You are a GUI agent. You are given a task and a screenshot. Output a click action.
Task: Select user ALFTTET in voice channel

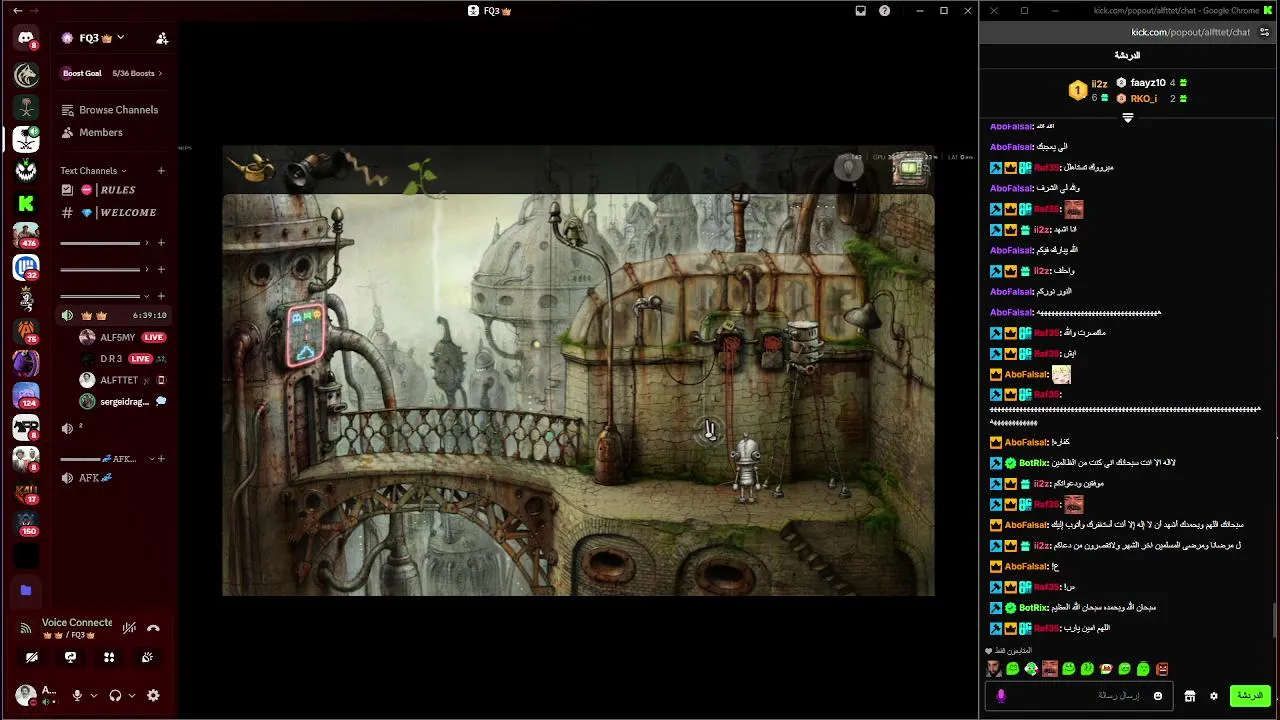tap(122, 380)
